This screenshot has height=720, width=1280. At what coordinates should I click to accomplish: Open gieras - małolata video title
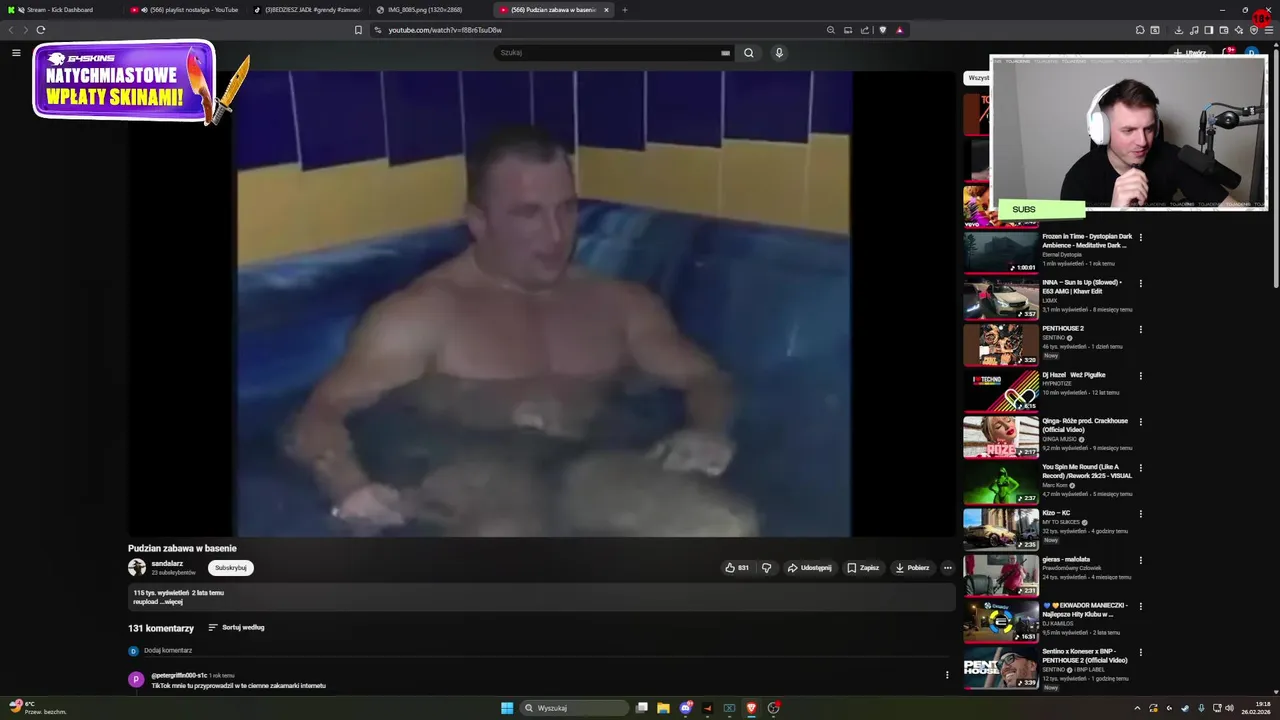point(1066,560)
